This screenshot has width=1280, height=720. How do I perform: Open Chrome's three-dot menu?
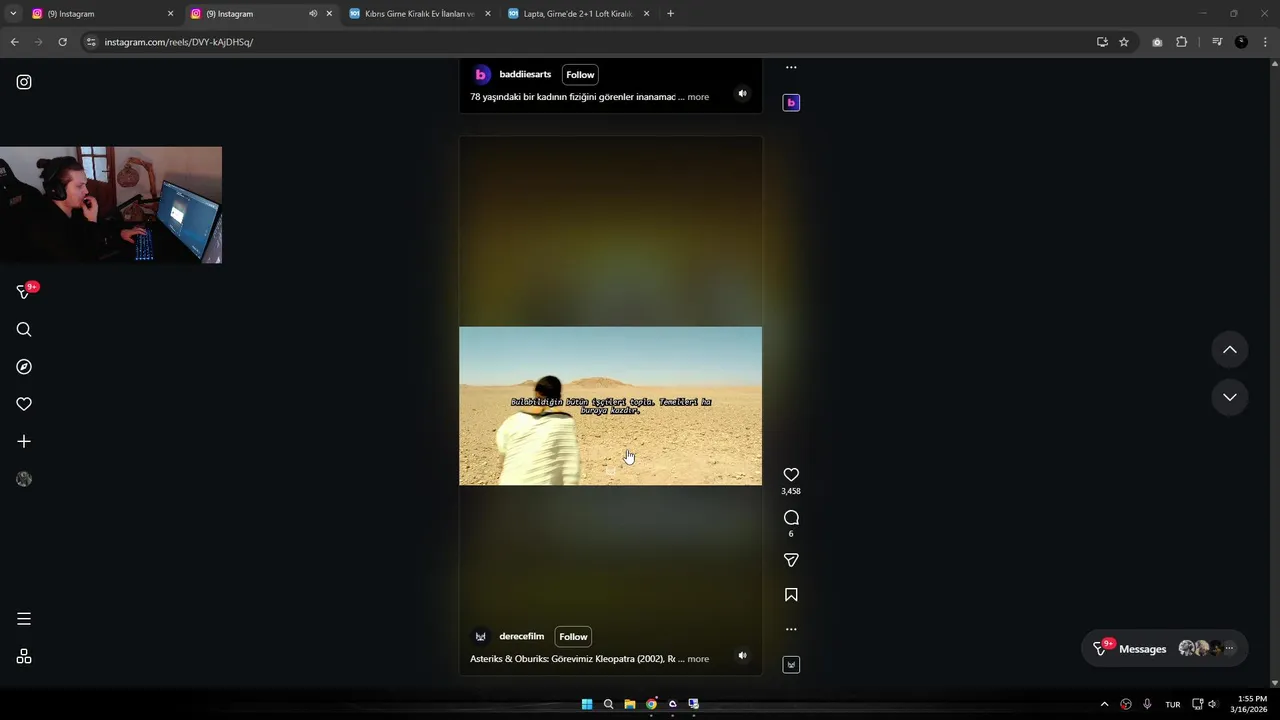tap(1266, 42)
